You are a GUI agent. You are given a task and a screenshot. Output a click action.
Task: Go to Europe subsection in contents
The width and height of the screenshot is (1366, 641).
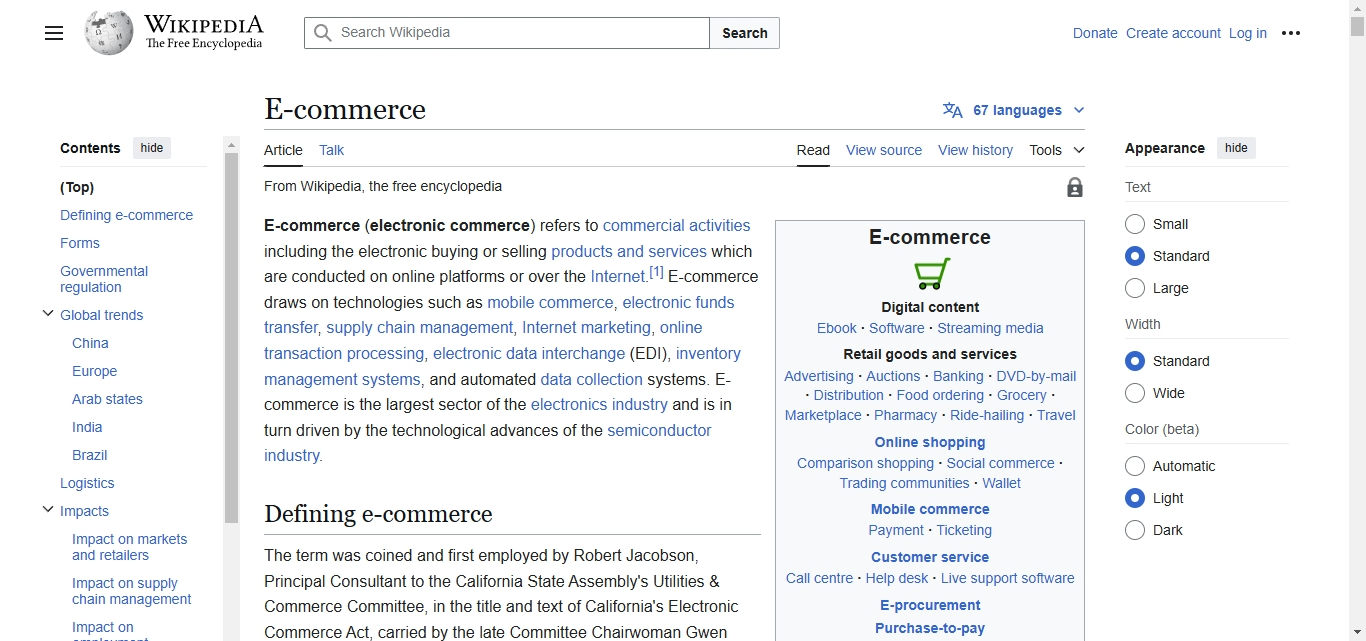(94, 371)
